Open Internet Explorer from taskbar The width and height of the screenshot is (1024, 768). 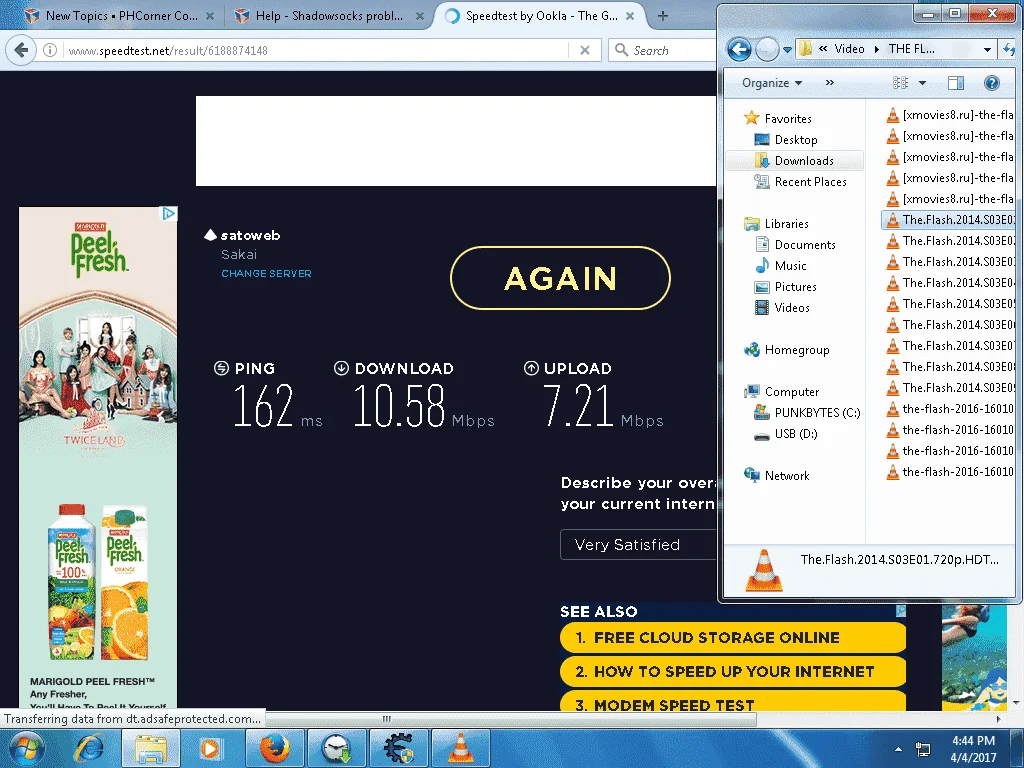(89, 748)
